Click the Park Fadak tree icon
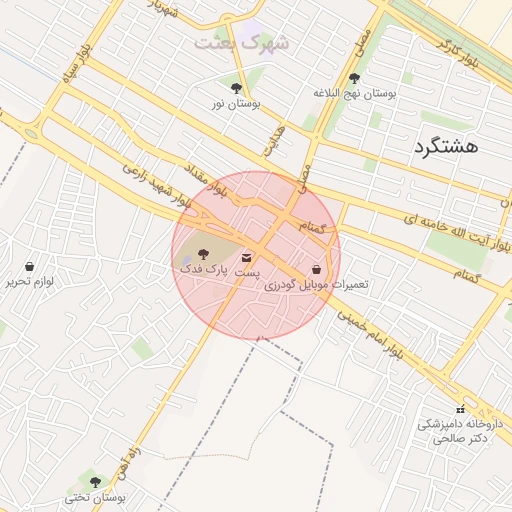 click(203, 254)
